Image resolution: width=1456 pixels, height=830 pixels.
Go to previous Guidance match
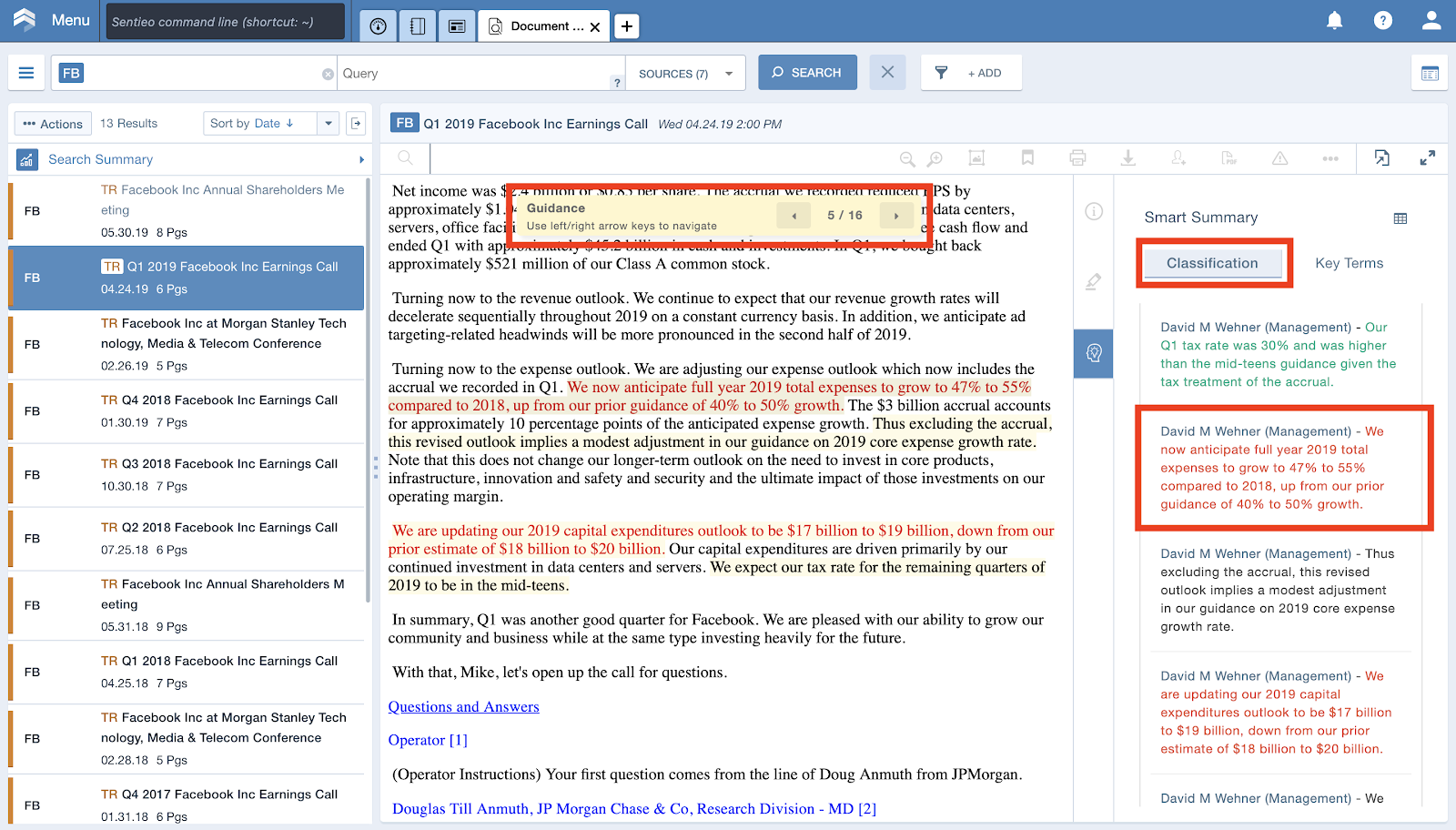pyautogui.click(x=794, y=216)
